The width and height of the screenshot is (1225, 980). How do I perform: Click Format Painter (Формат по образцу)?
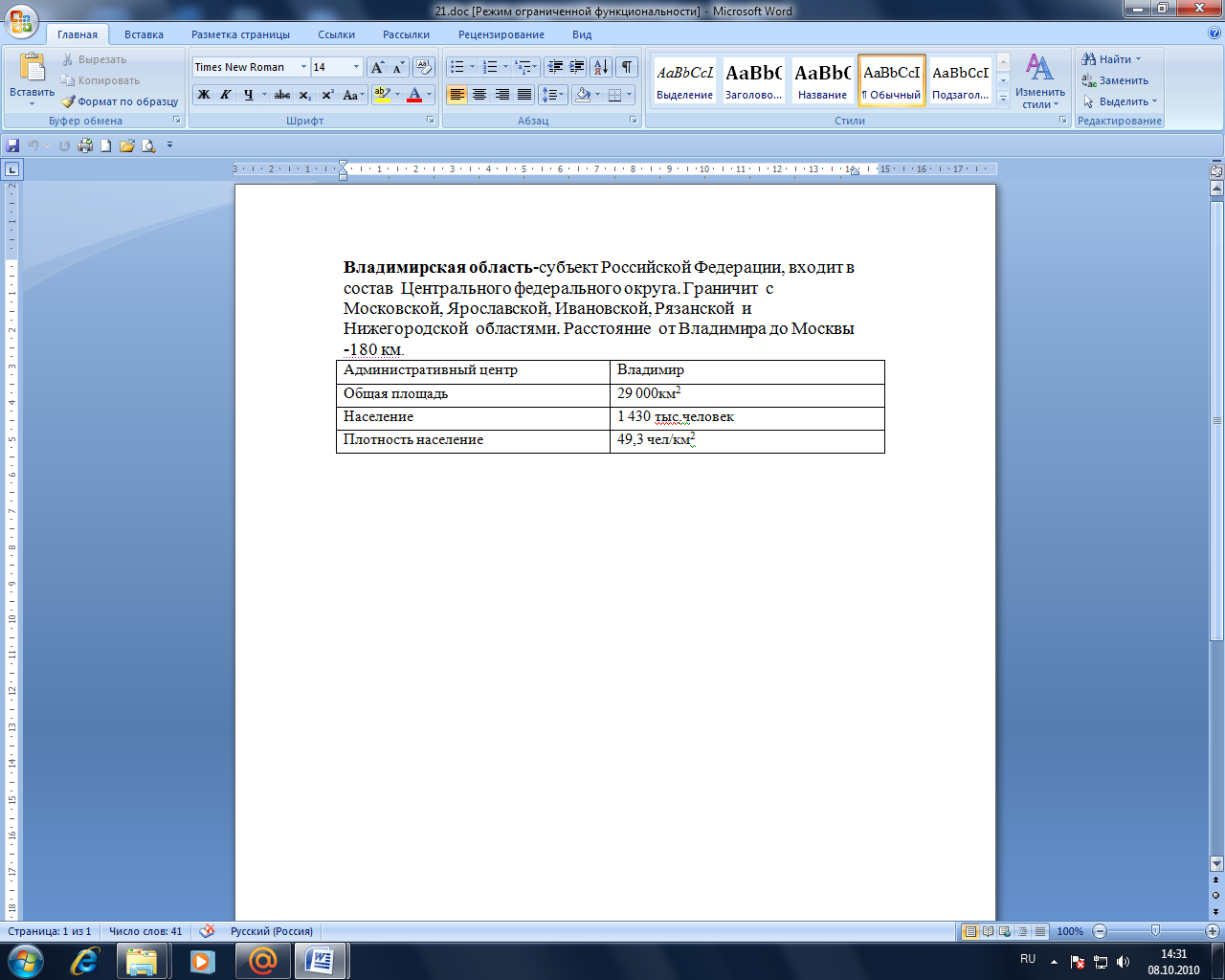(x=121, y=101)
